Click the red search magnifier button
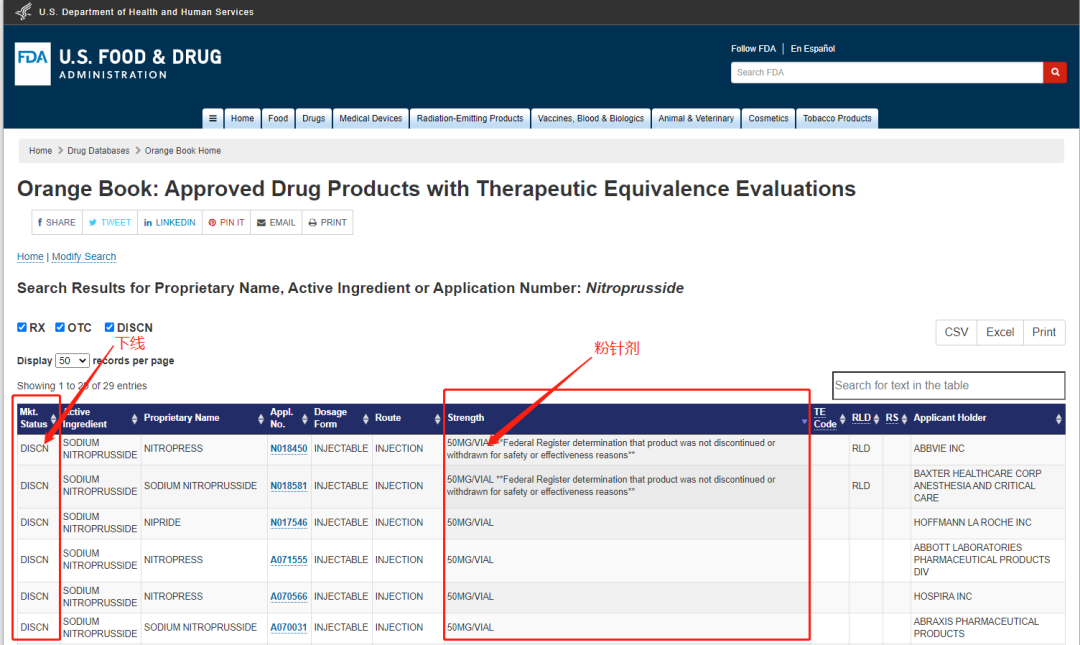1080x645 pixels. point(1054,72)
